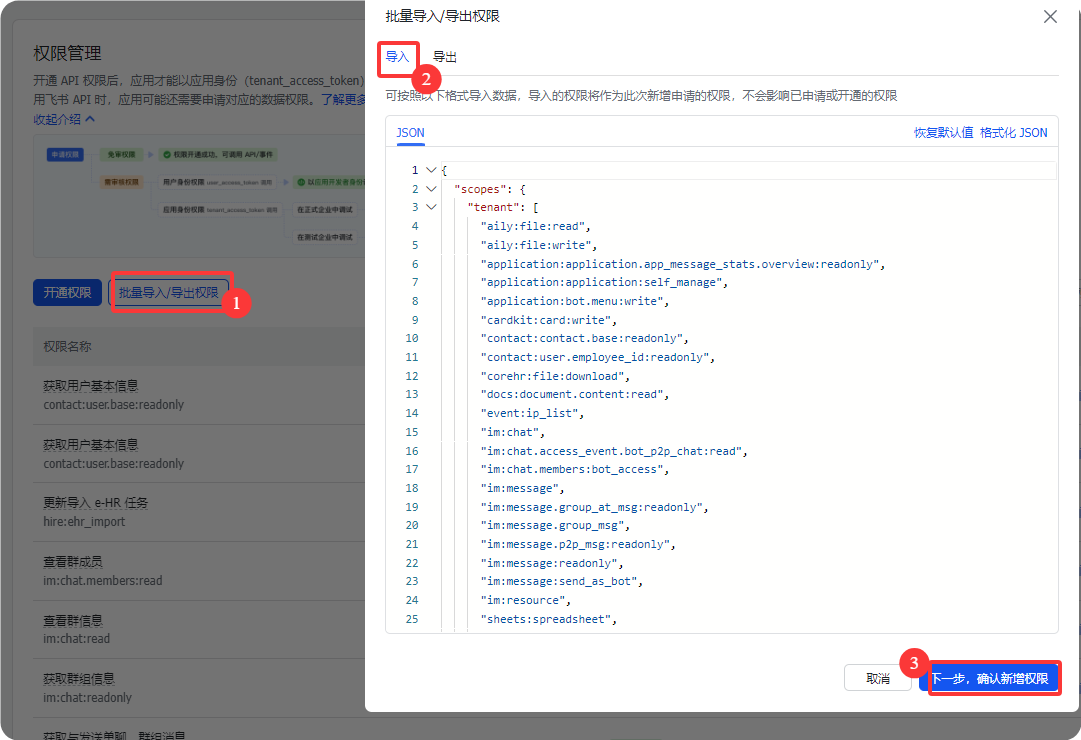Click 下一步，确认新增权限 button

(990, 678)
